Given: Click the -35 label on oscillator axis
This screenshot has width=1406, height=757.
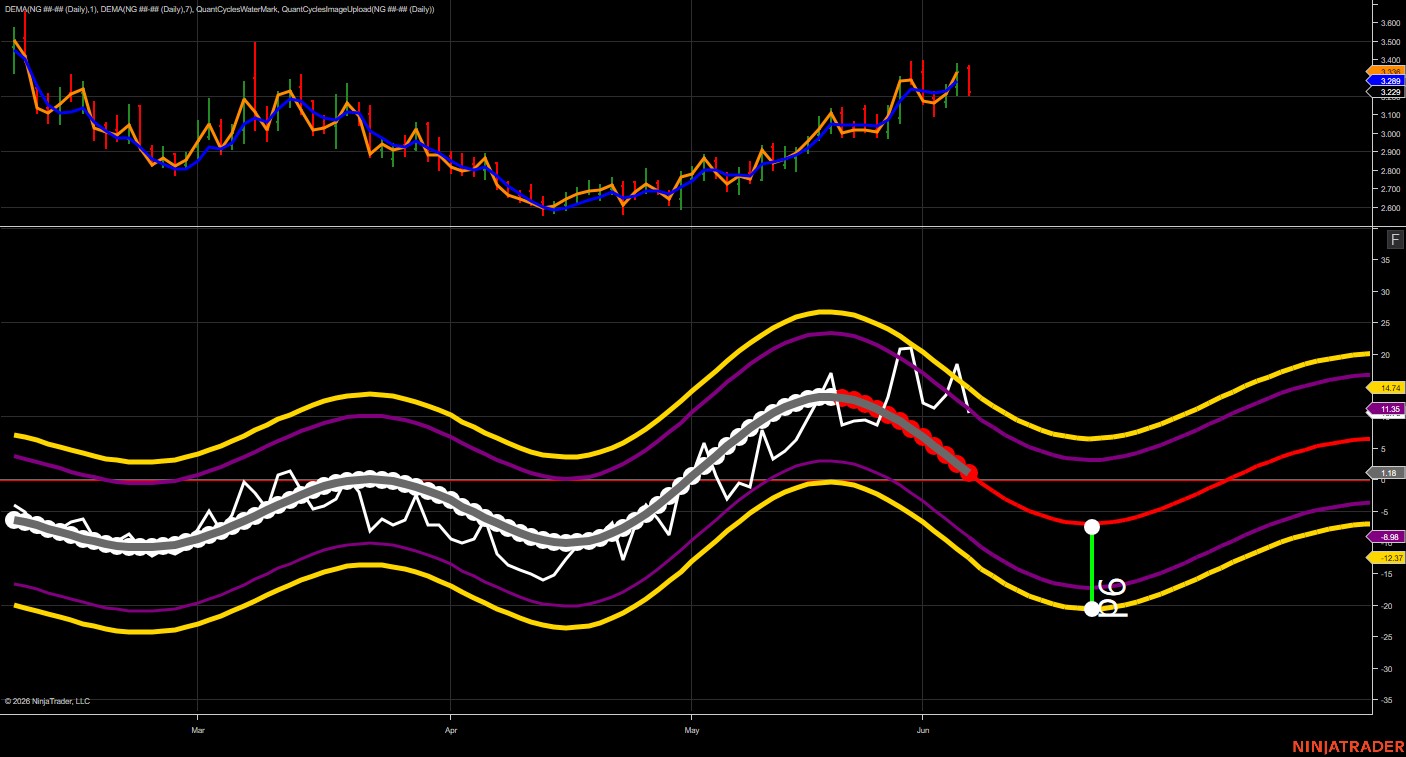Looking at the screenshot, I should [x=1385, y=700].
